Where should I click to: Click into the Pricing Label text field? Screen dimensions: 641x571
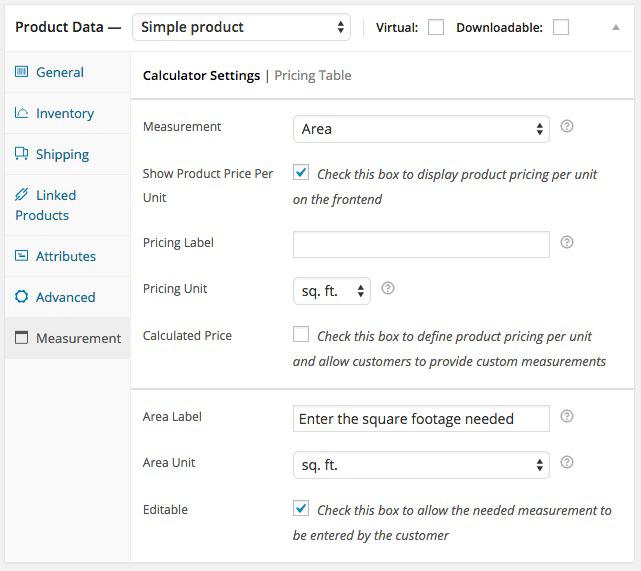click(420, 244)
